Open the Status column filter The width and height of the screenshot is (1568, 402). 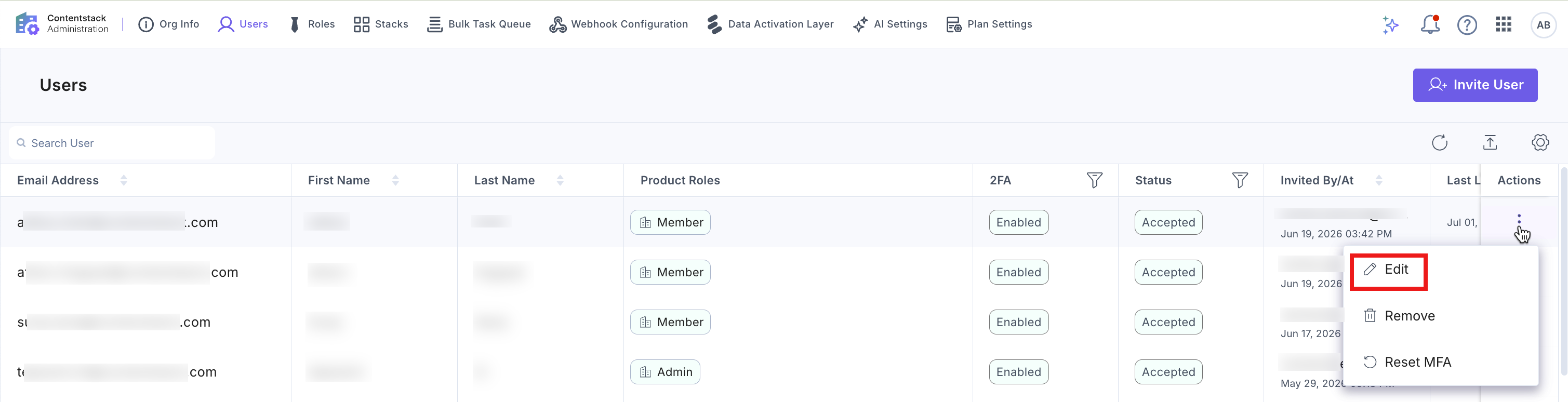[x=1239, y=181]
